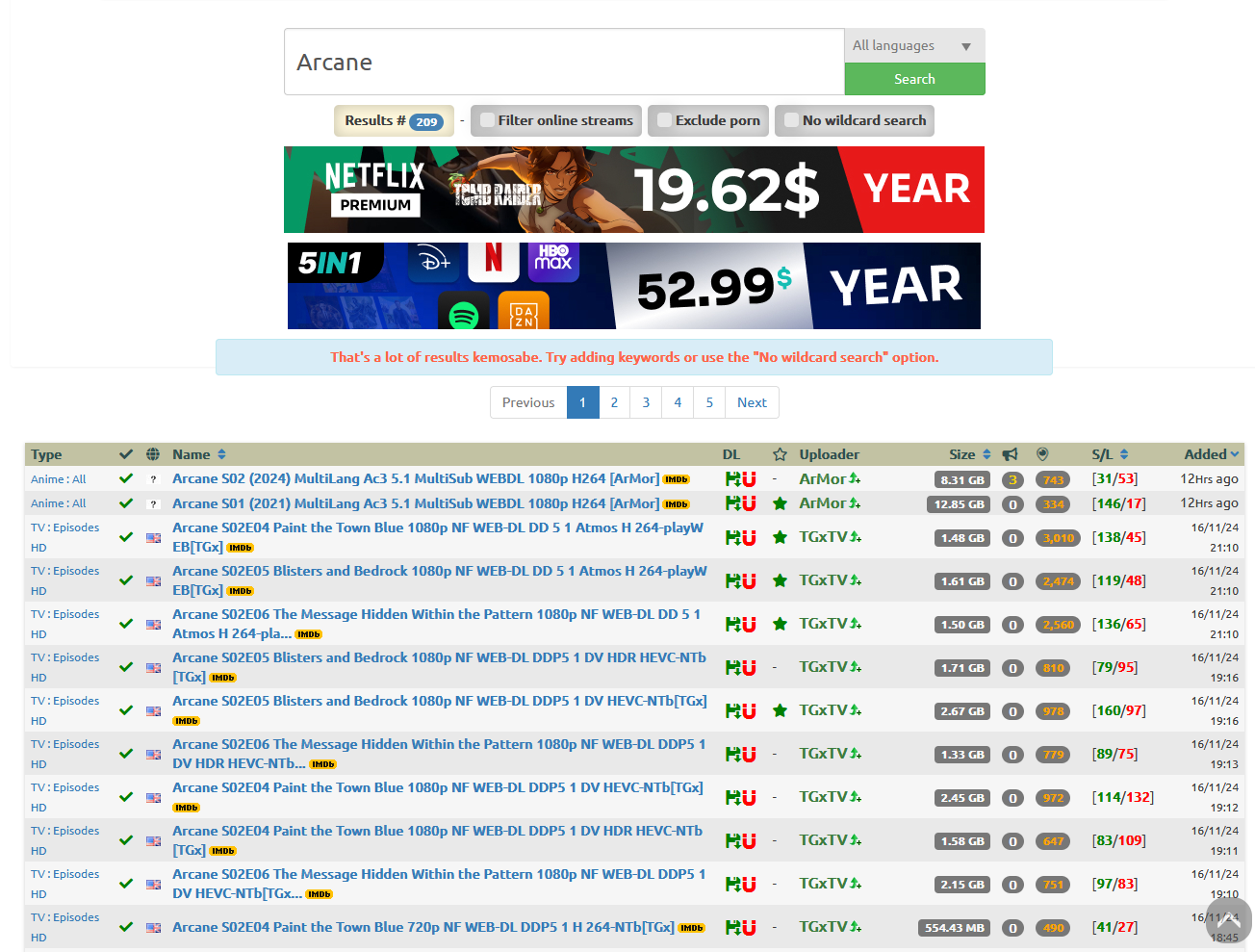This screenshot has width=1255, height=952.
Task: Click IMDb badge on Arcane S02E04 720p row
Action: tap(691, 928)
